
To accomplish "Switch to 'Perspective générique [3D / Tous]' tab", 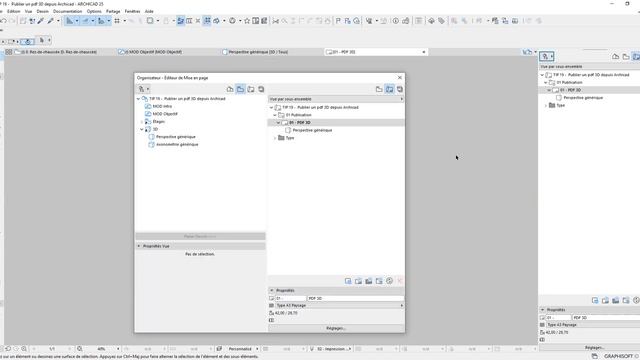I will pyautogui.click(x=258, y=52).
